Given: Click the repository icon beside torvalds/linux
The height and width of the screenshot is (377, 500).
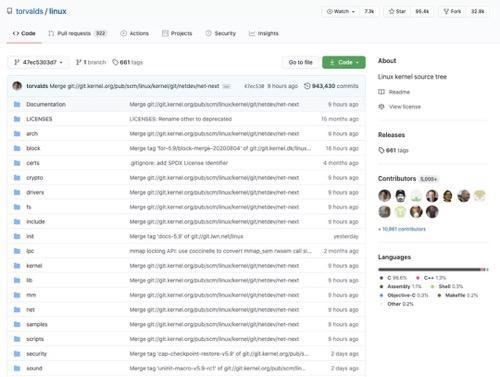Looking at the screenshot, I should (x=10, y=11).
